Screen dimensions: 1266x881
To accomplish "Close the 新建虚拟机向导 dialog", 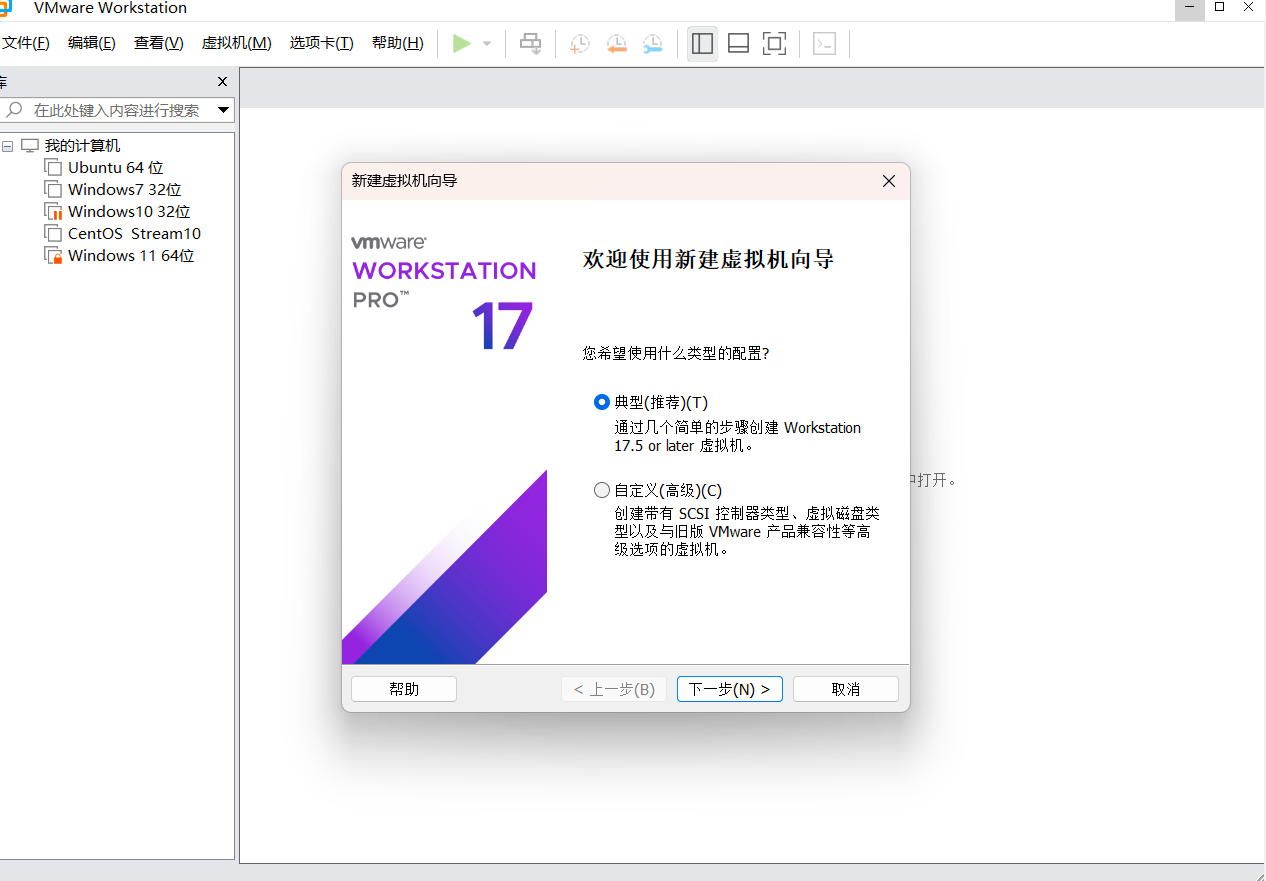I will pyautogui.click(x=889, y=181).
